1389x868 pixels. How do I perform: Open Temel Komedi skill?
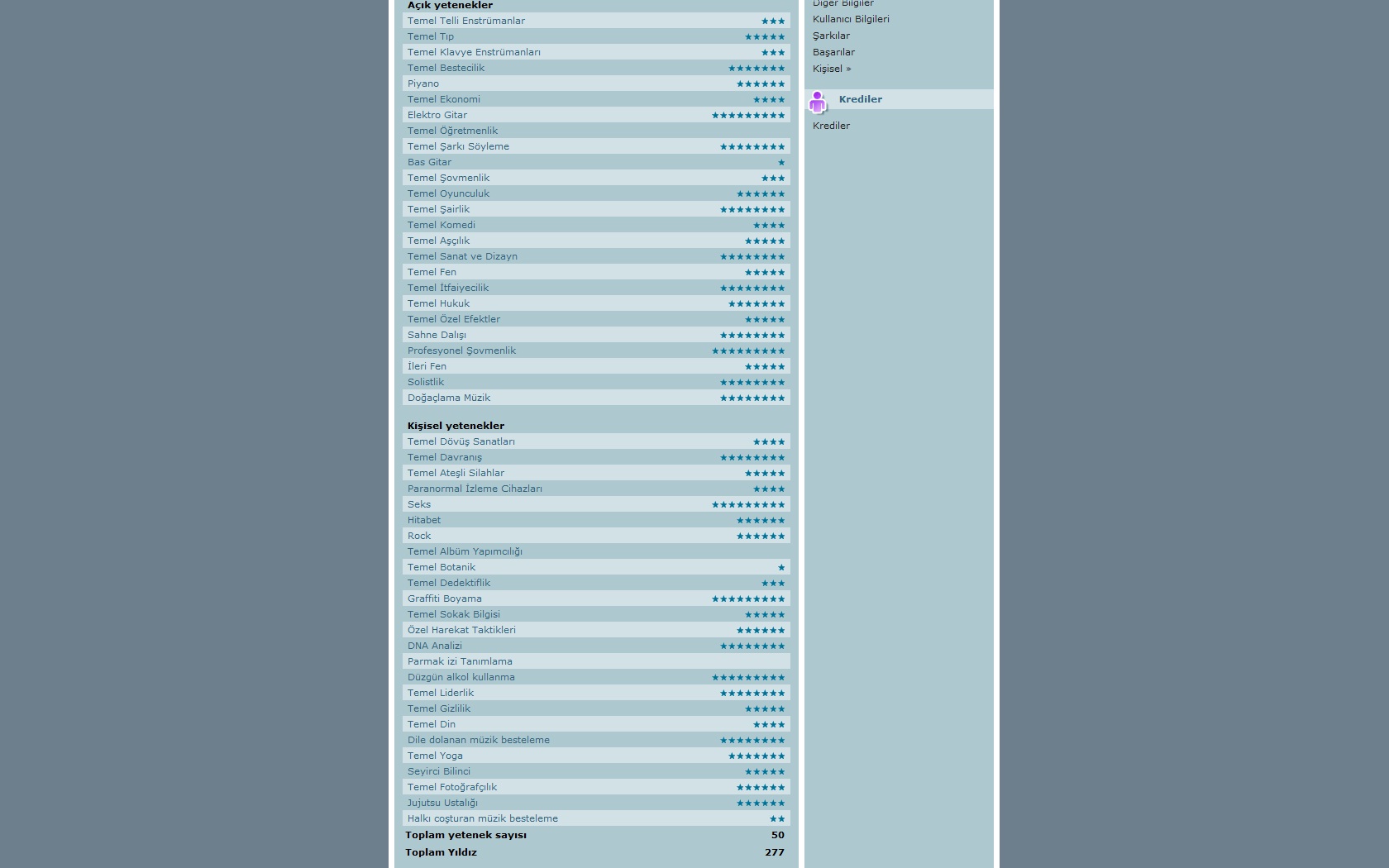click(441, 225)
